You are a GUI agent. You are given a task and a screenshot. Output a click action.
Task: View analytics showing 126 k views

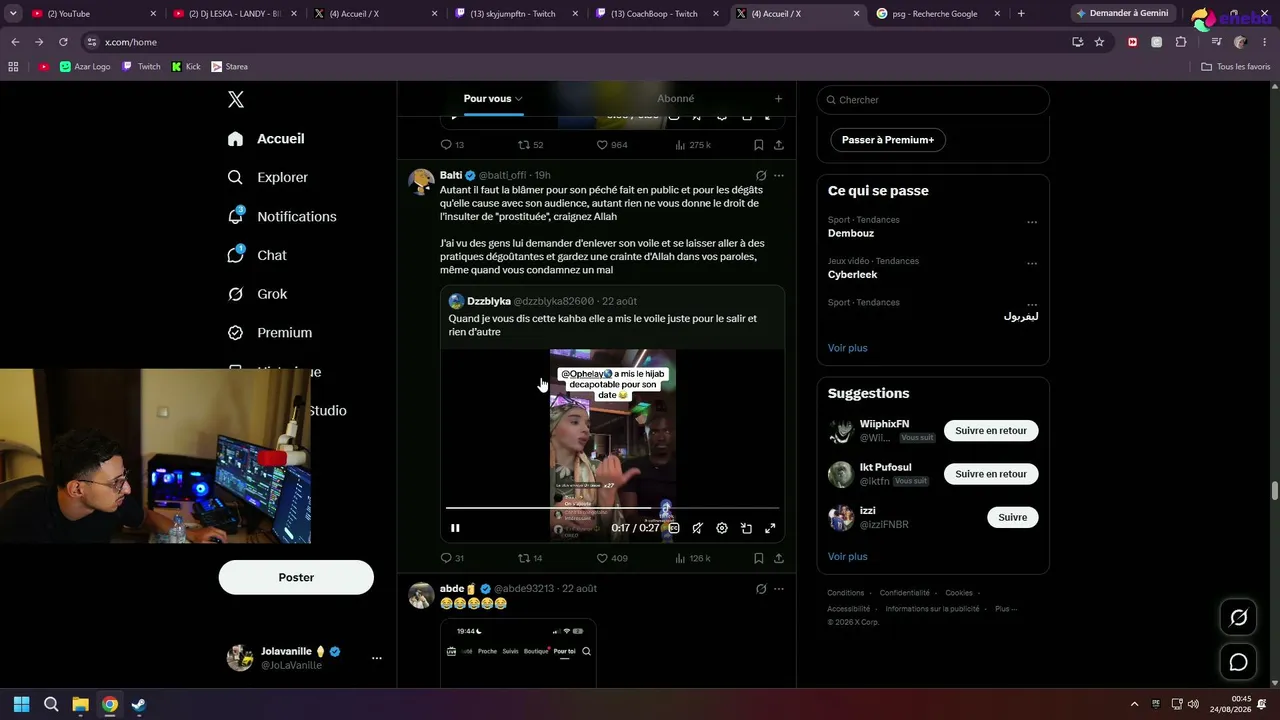(693, 558)
